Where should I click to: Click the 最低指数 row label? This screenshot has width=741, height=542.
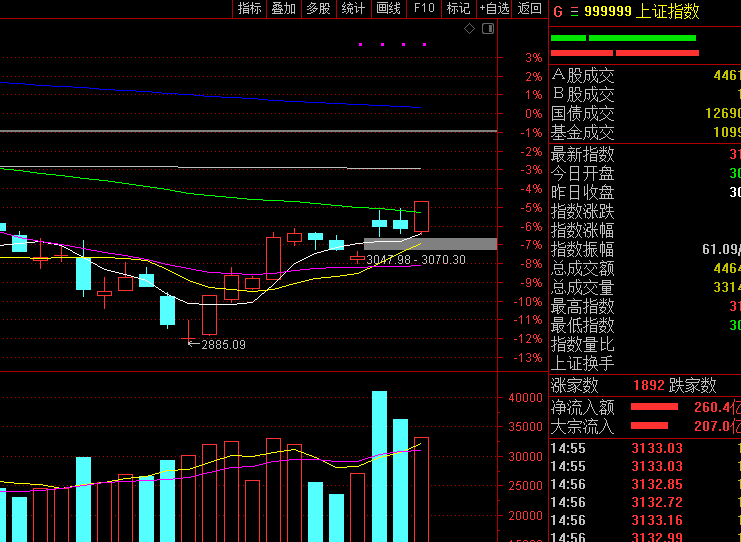click(x=583, y=325)
